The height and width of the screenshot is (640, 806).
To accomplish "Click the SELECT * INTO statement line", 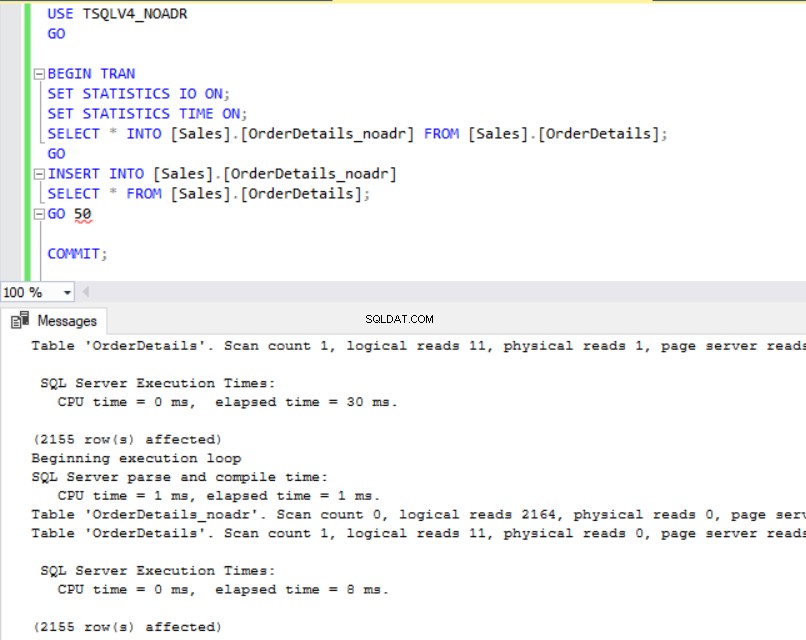I will [x=357, y=134].
